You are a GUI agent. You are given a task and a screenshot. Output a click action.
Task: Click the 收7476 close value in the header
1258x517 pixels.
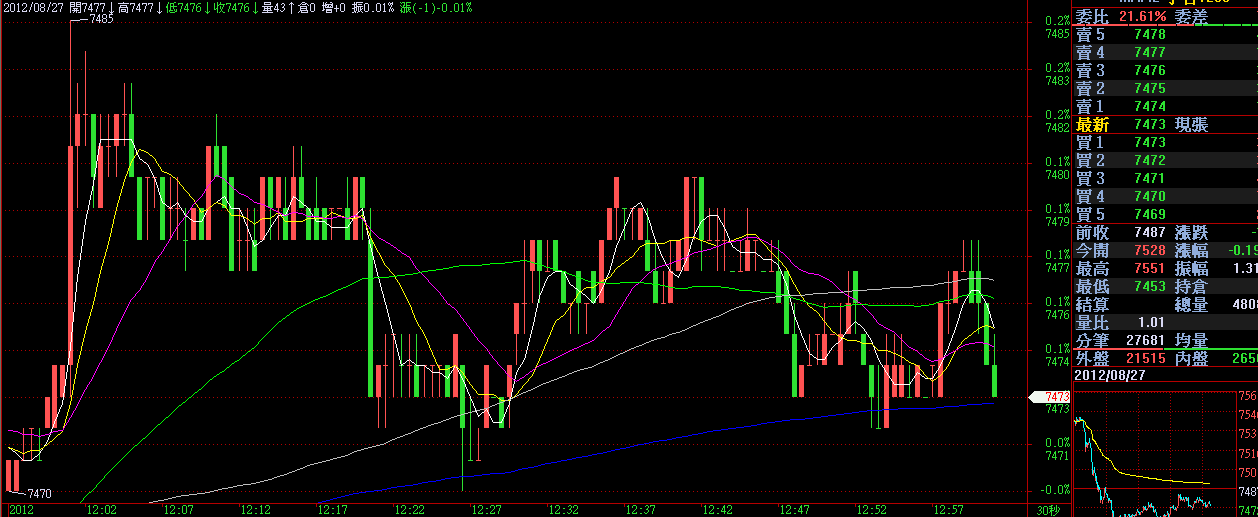click(x=231, y=7)
